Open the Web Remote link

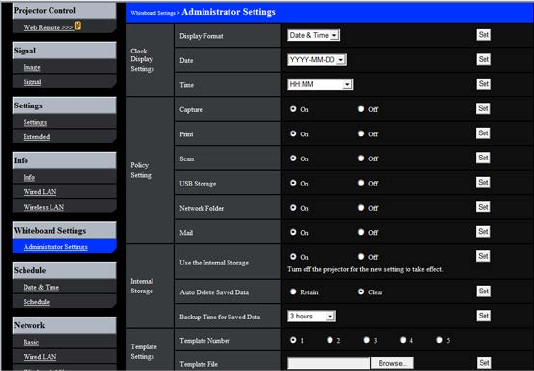48,28
